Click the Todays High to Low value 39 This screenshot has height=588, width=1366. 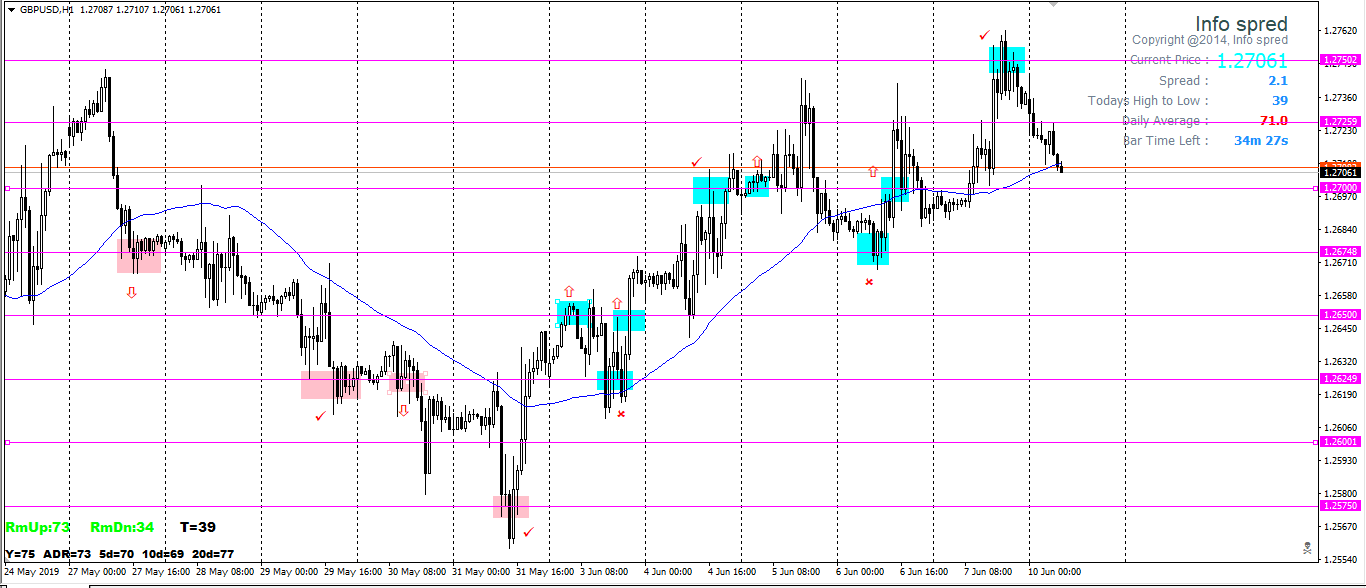pyautogui.click(x=1280, y=101)
